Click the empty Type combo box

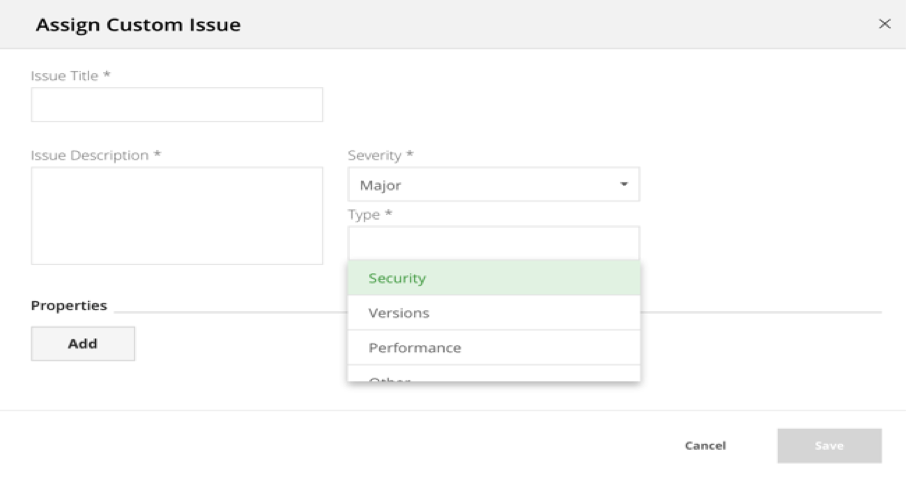pos(493,243)
